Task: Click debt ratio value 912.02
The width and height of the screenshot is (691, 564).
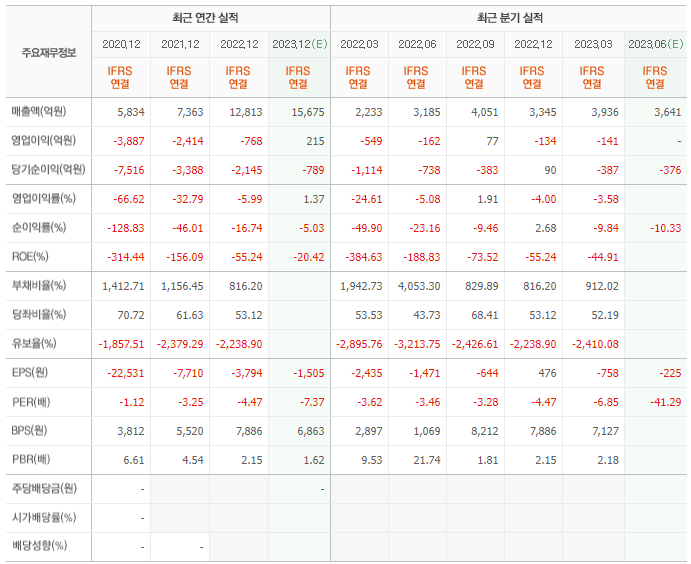Action: [x=602, y=286]
